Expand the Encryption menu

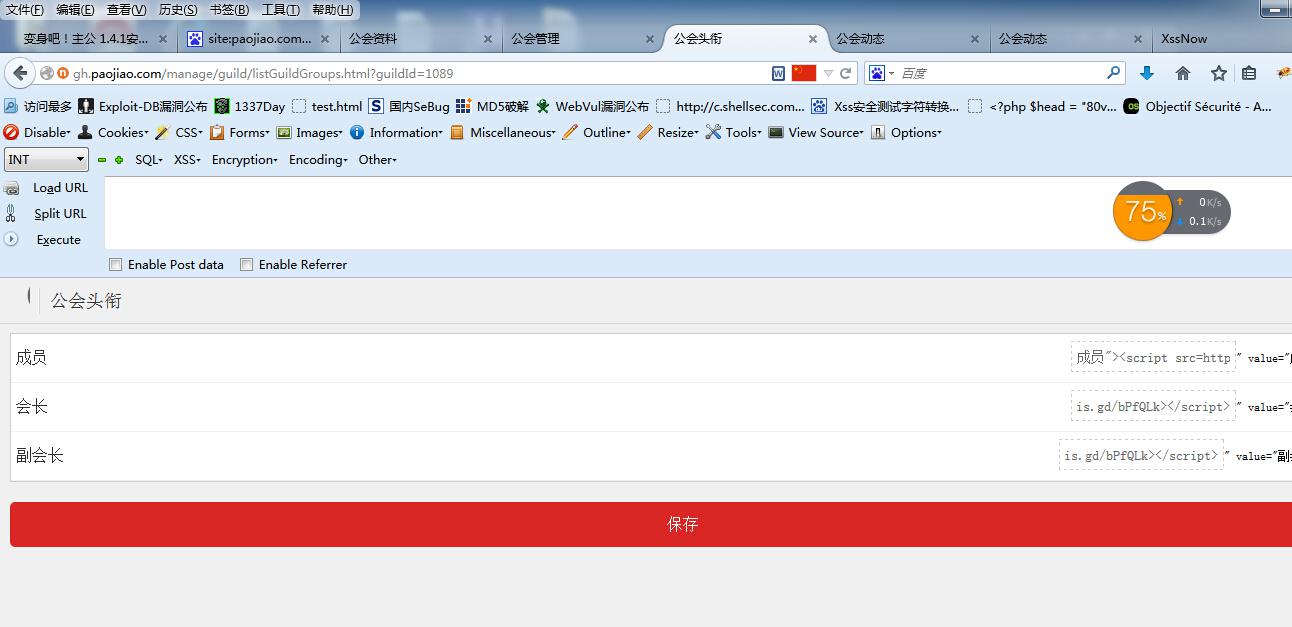(245, 160)
